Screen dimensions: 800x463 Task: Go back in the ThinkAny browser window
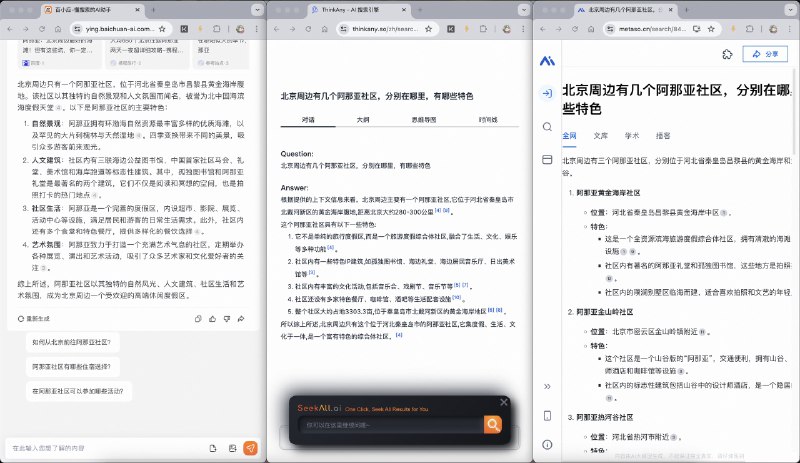277,29
